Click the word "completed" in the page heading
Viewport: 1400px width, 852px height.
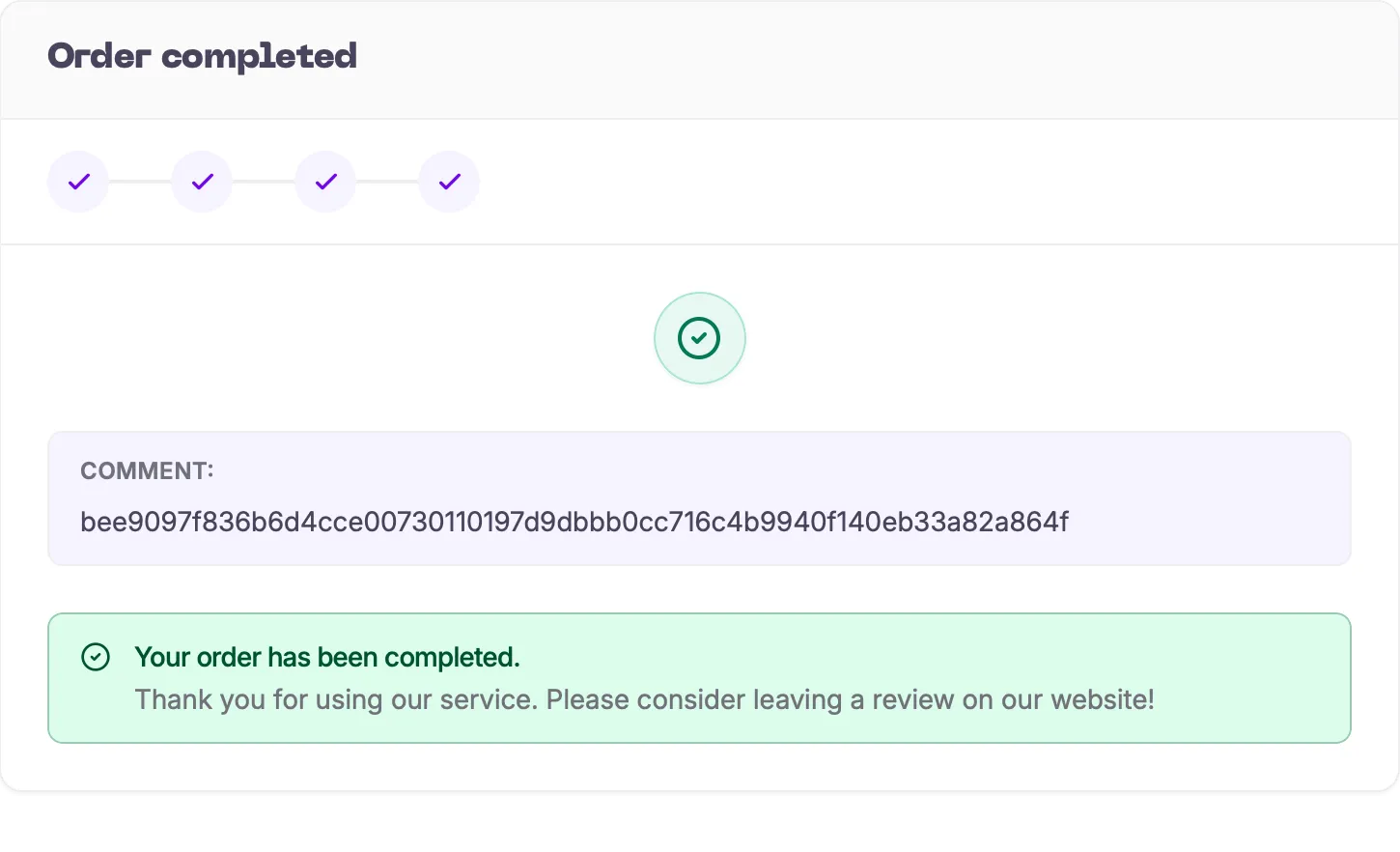tap(259, 56)
